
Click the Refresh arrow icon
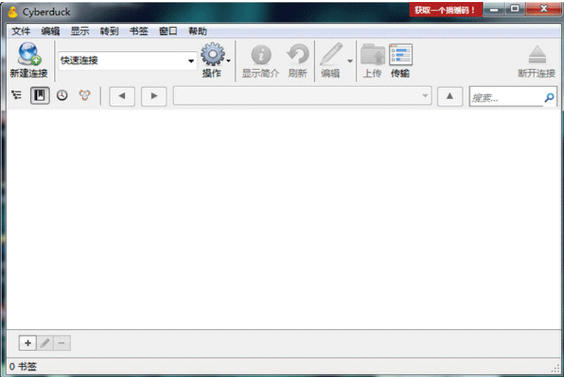click(298, 54)
